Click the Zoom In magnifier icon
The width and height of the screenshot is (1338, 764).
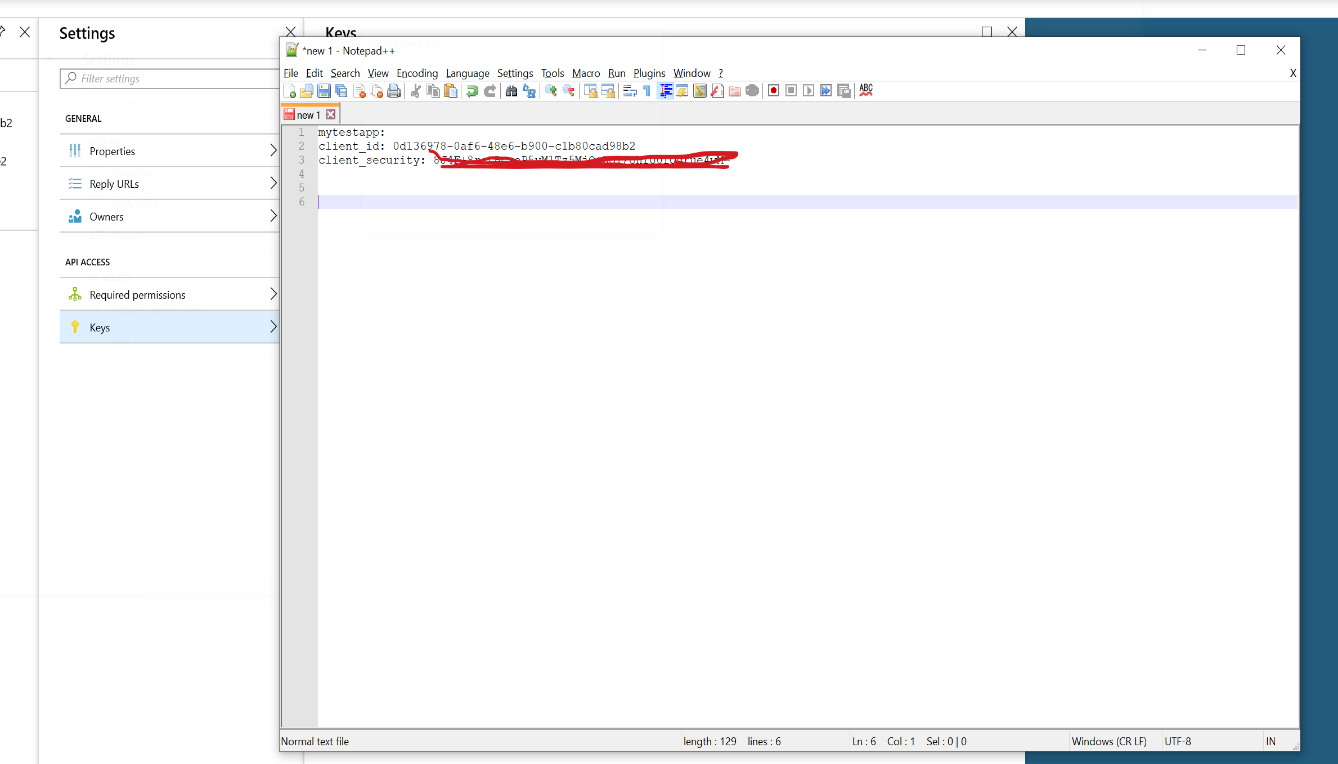pyautogui.click(x=551, y=91)
